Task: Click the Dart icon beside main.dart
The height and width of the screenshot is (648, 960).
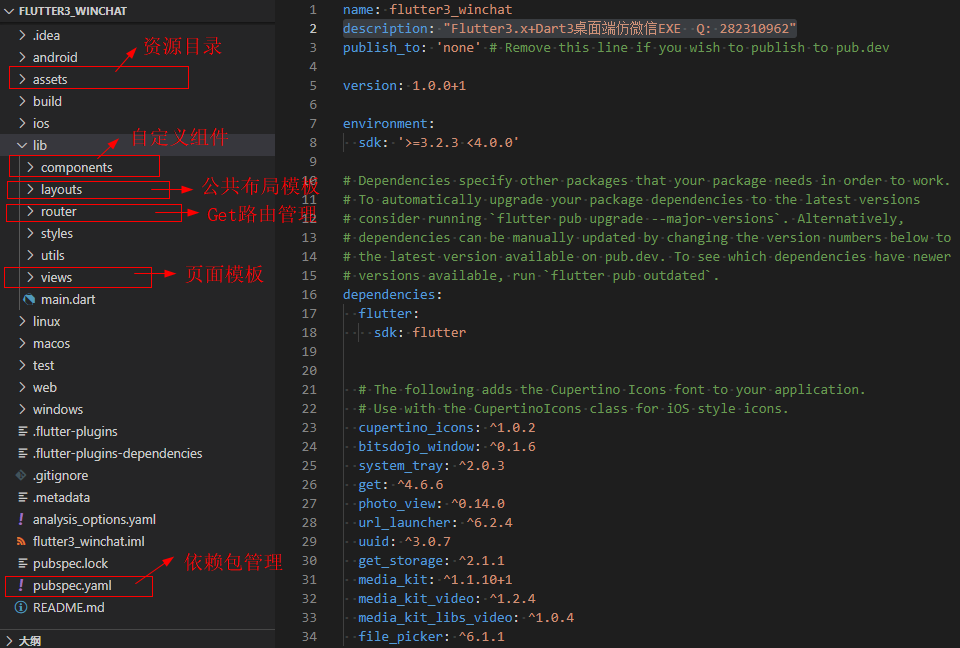Action: [29, 299]
